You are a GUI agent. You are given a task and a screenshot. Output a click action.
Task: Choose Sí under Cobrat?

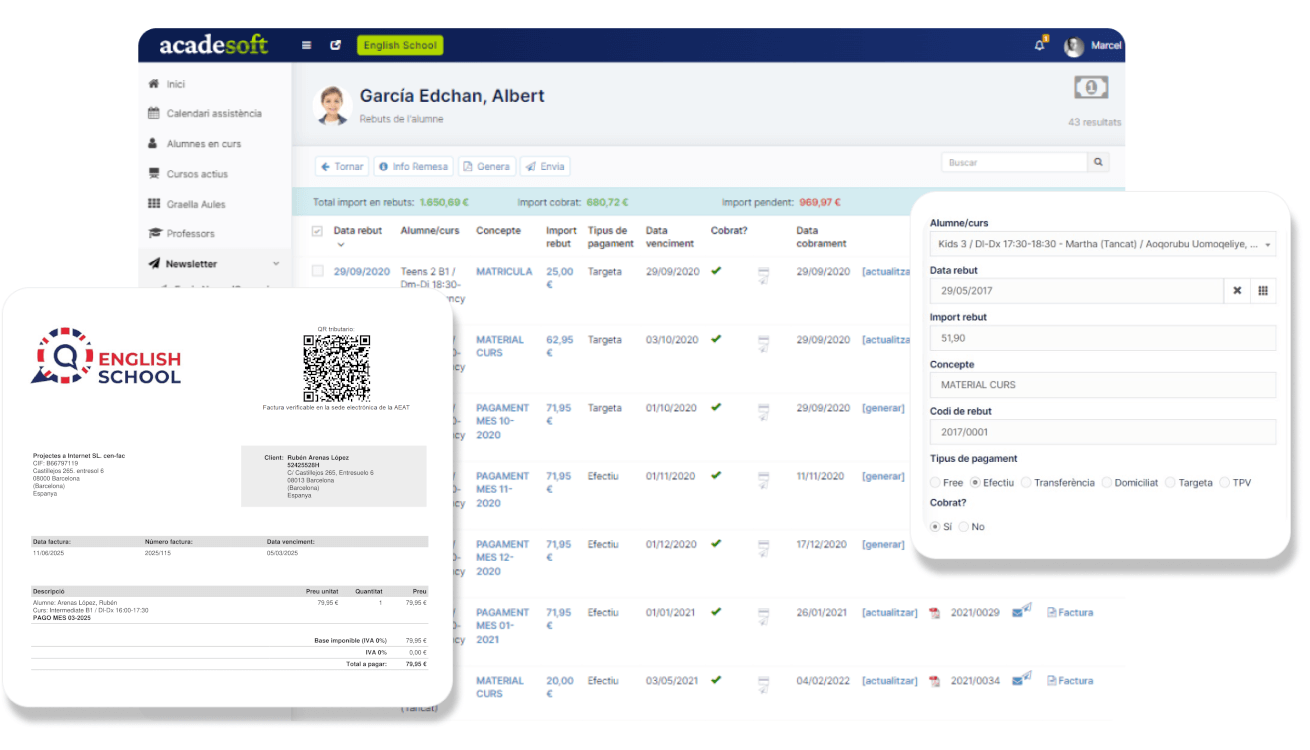(x=935, y=527)
